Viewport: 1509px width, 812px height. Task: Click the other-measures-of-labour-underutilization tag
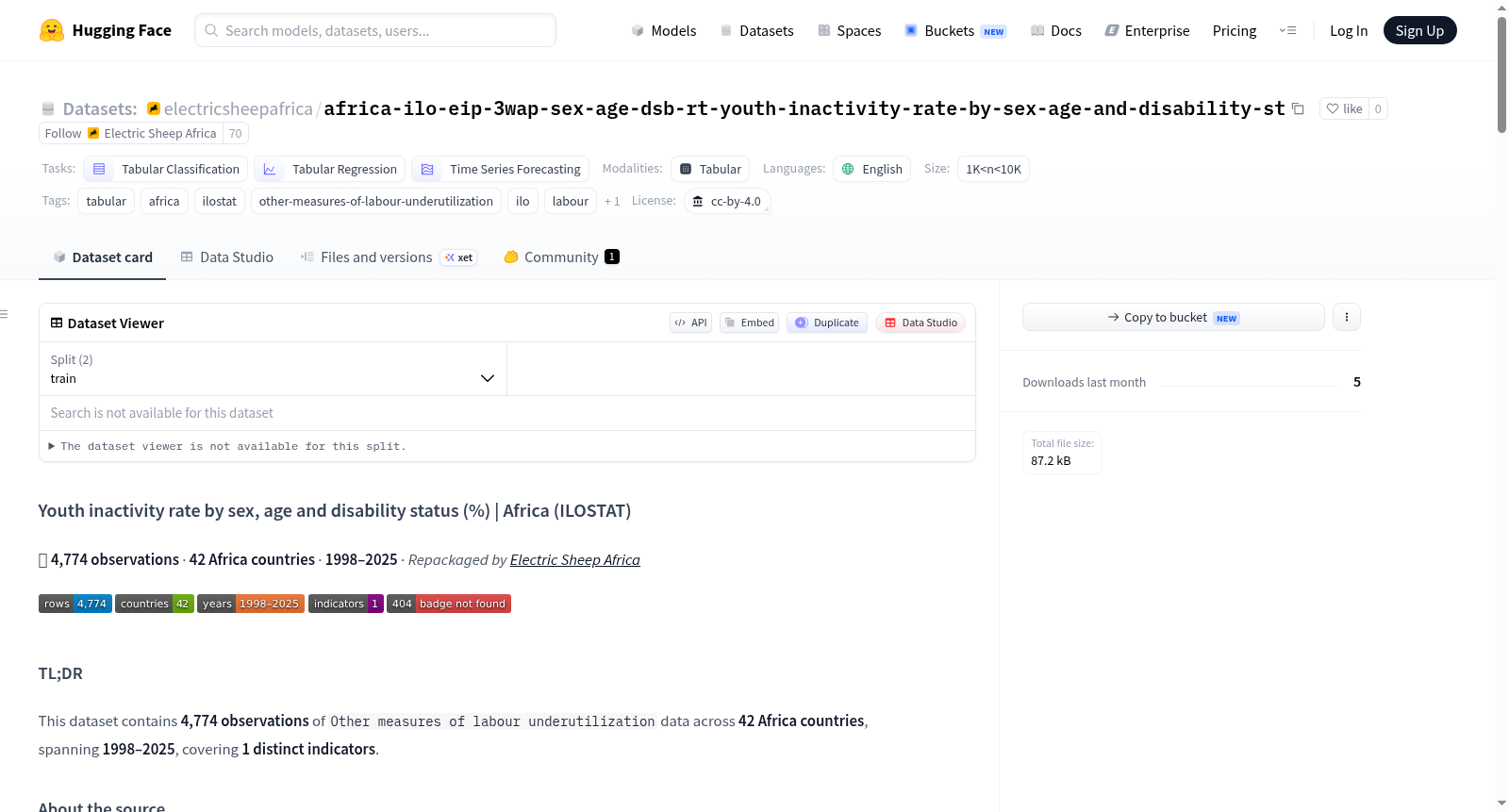tap(376, 201)
